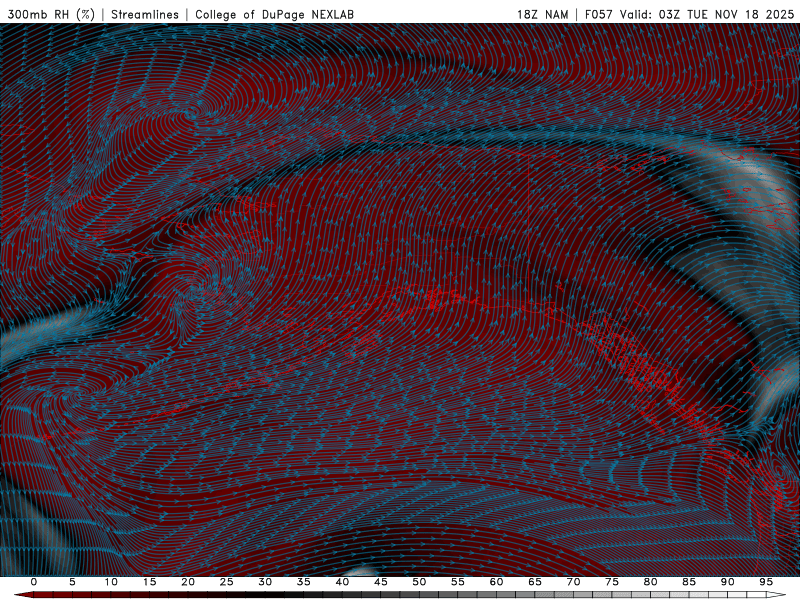The height and width of the screenshot is (600, 800).
Task: Select the "10" color scale label
Action: coord(111,582)
